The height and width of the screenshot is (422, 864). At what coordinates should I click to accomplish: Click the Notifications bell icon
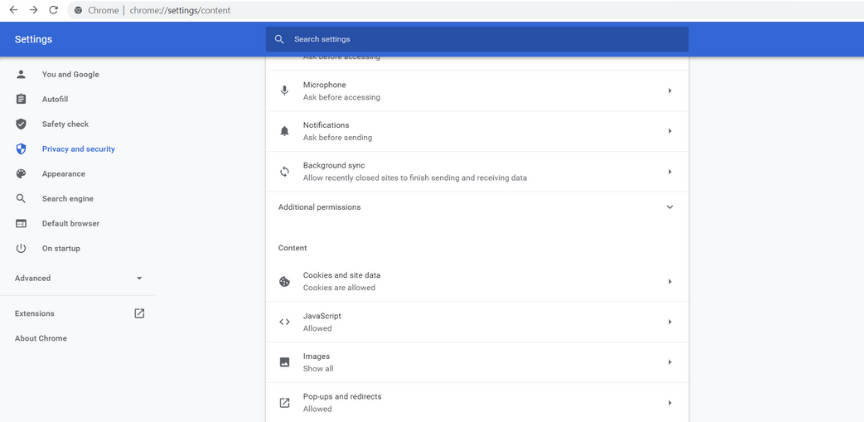284,131
